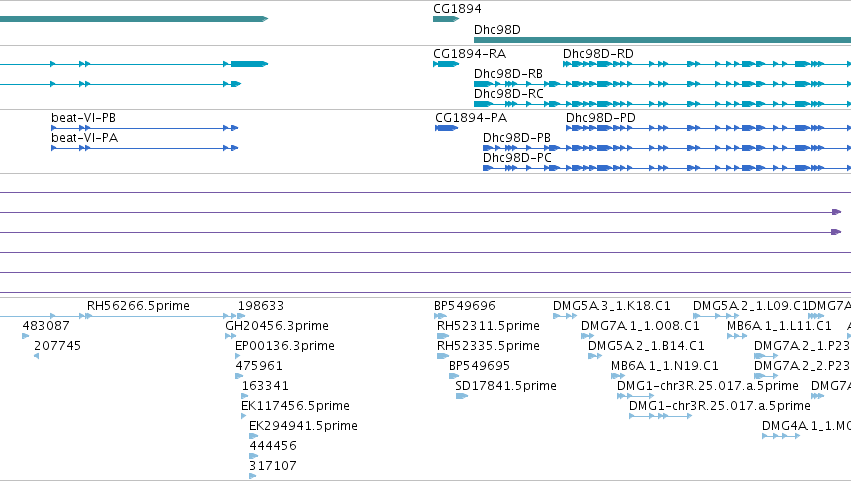Select the 198633 feature label
This screenshot has width=851, height=481.
(x=261, y=306)
